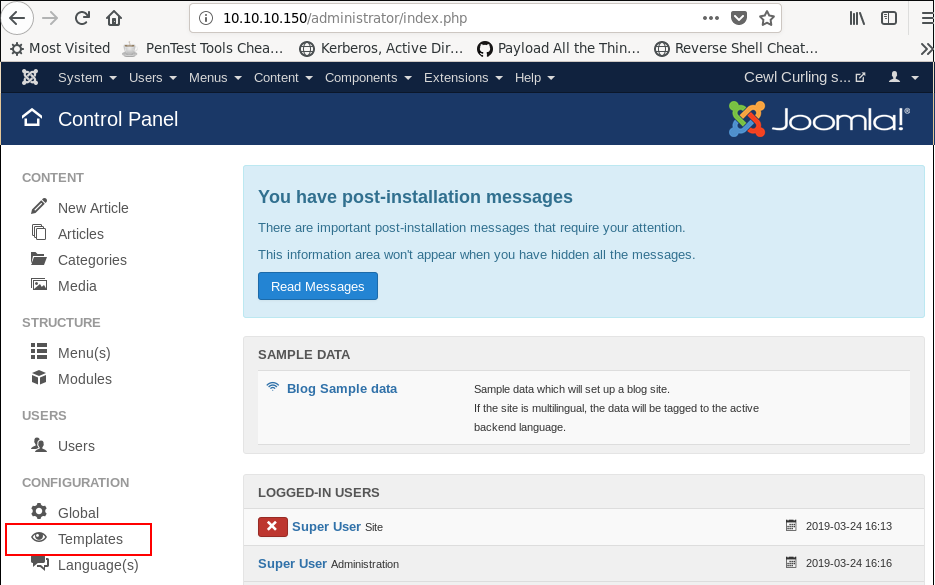This screenshot has width=935, height=585.
Task: Click the New Article pencil icon
Action: [39, 207]
